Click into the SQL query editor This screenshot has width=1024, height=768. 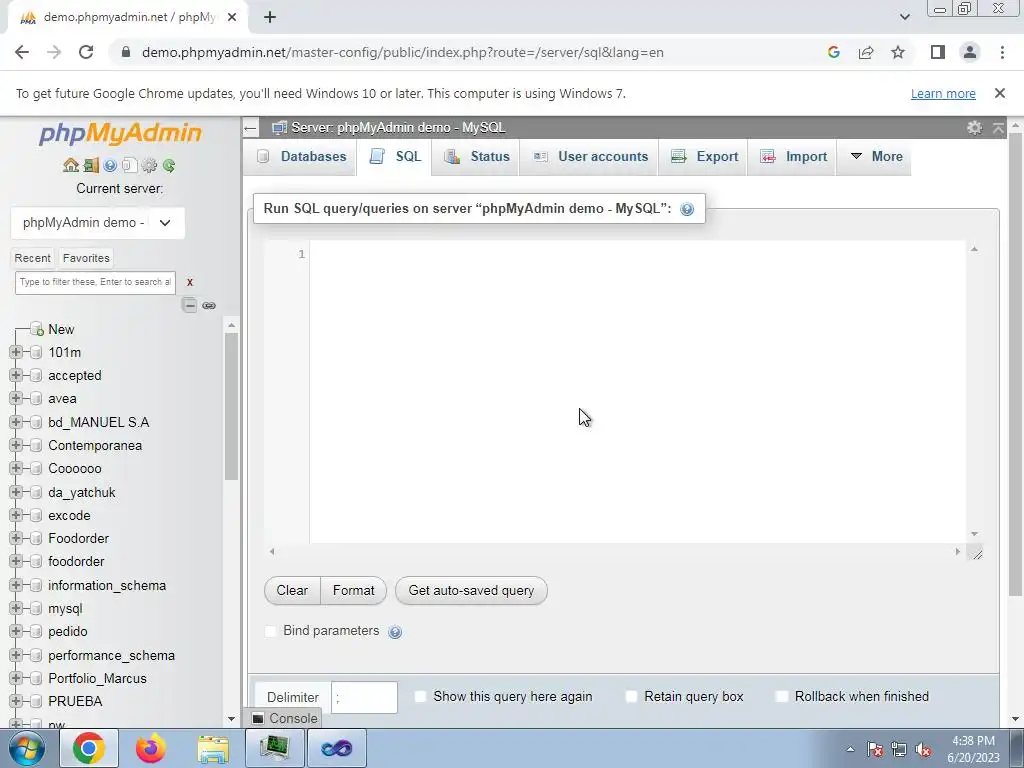coord(637,392)
